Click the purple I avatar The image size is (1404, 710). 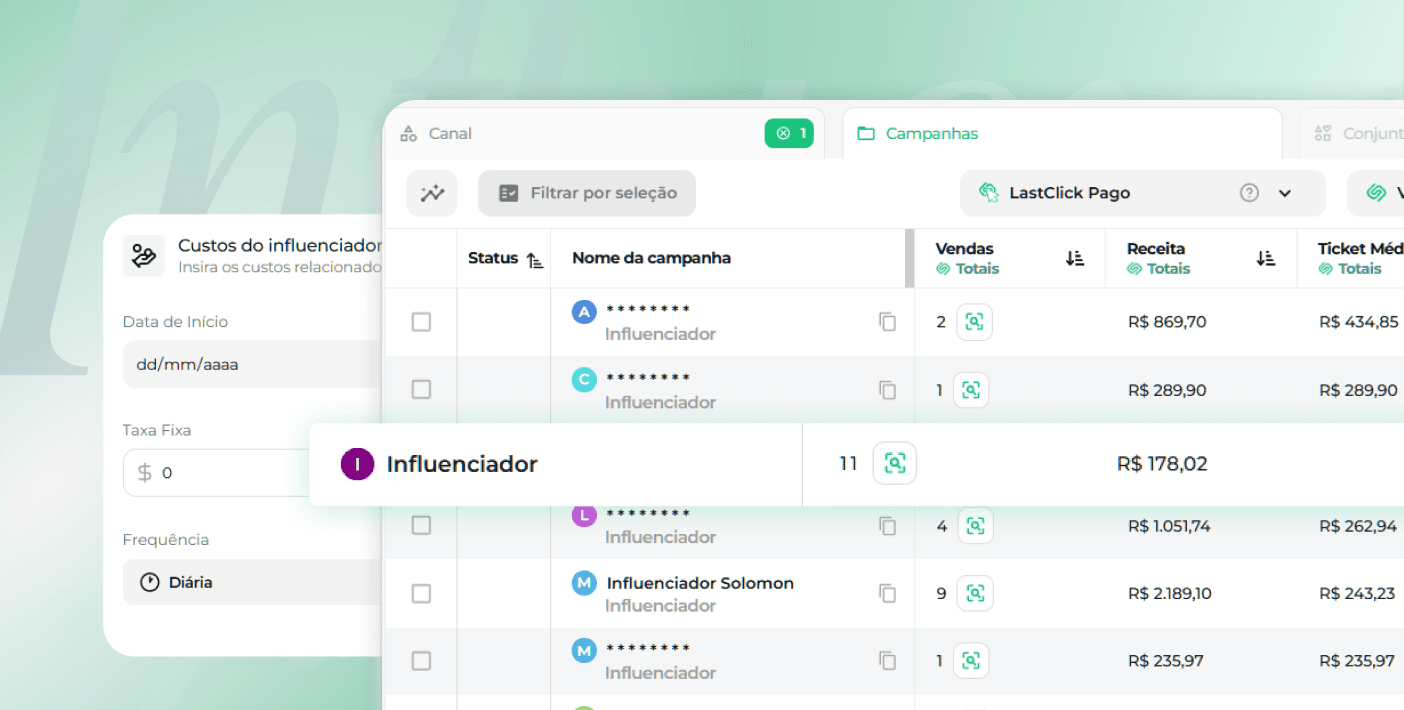pyautogui.click(x=357, y=464)
